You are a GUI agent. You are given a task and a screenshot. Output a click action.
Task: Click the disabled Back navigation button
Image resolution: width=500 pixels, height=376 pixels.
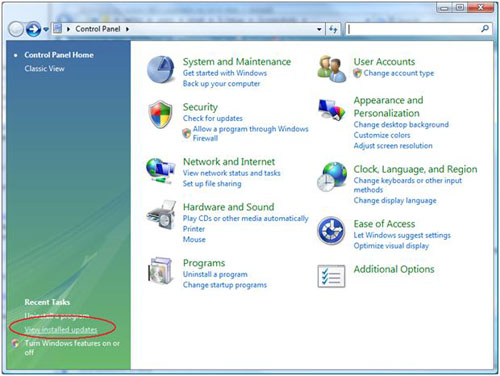point(16,29)
